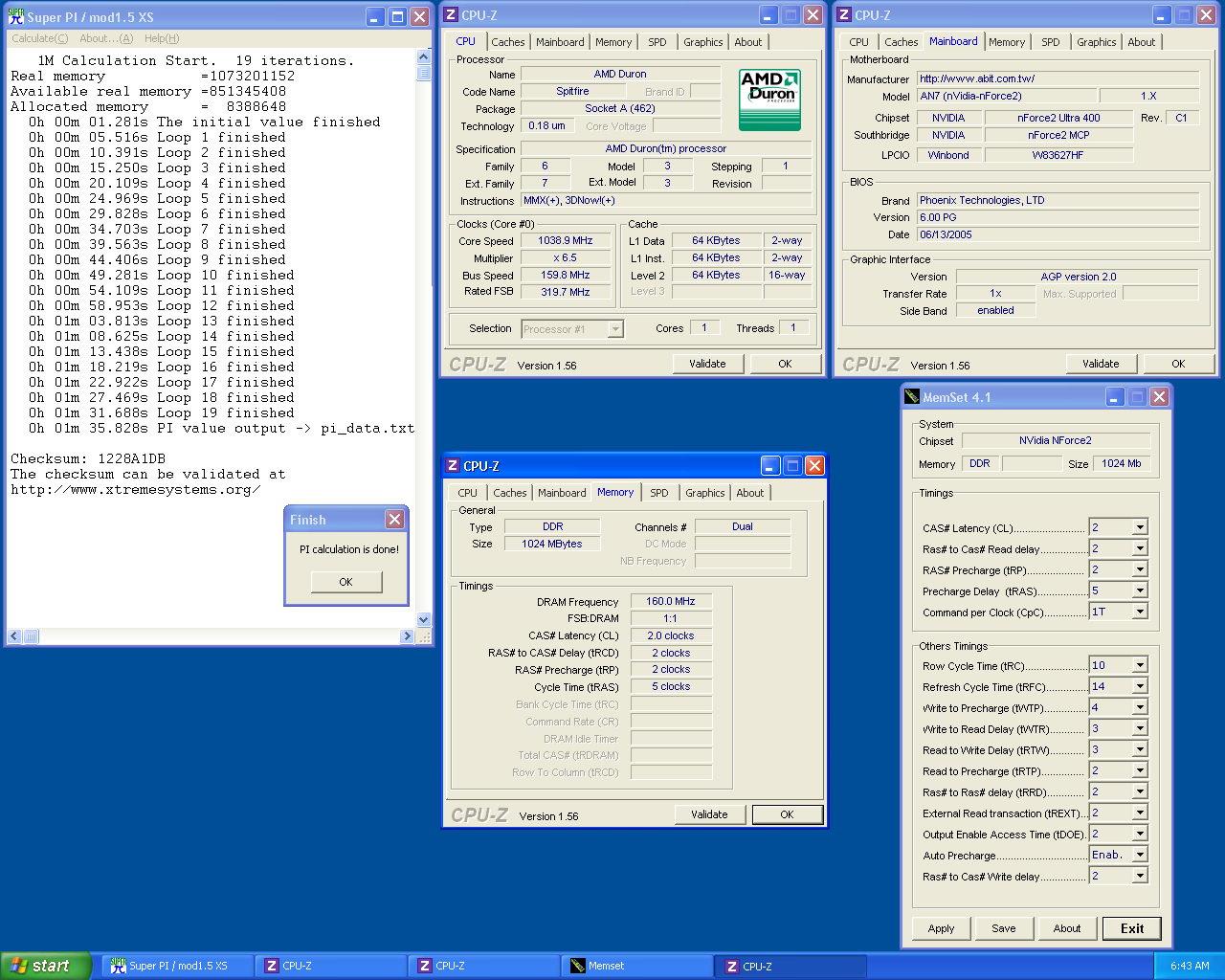The image size is (1225, 980).
Task: Click About button in MemSet
Action: pos(1067,928)
